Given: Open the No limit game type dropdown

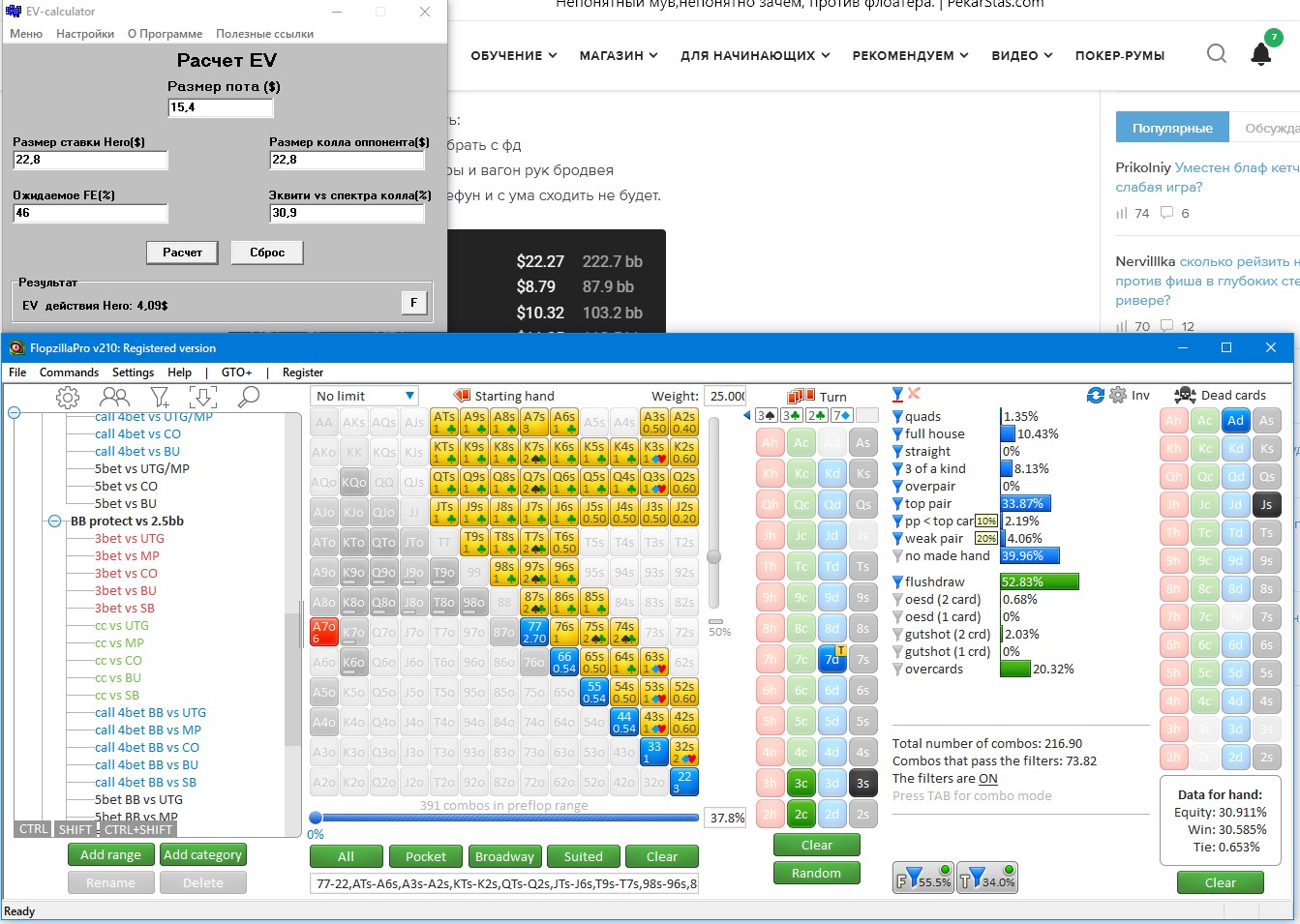Looking at the screenshot, I should (x=365, y=396).
